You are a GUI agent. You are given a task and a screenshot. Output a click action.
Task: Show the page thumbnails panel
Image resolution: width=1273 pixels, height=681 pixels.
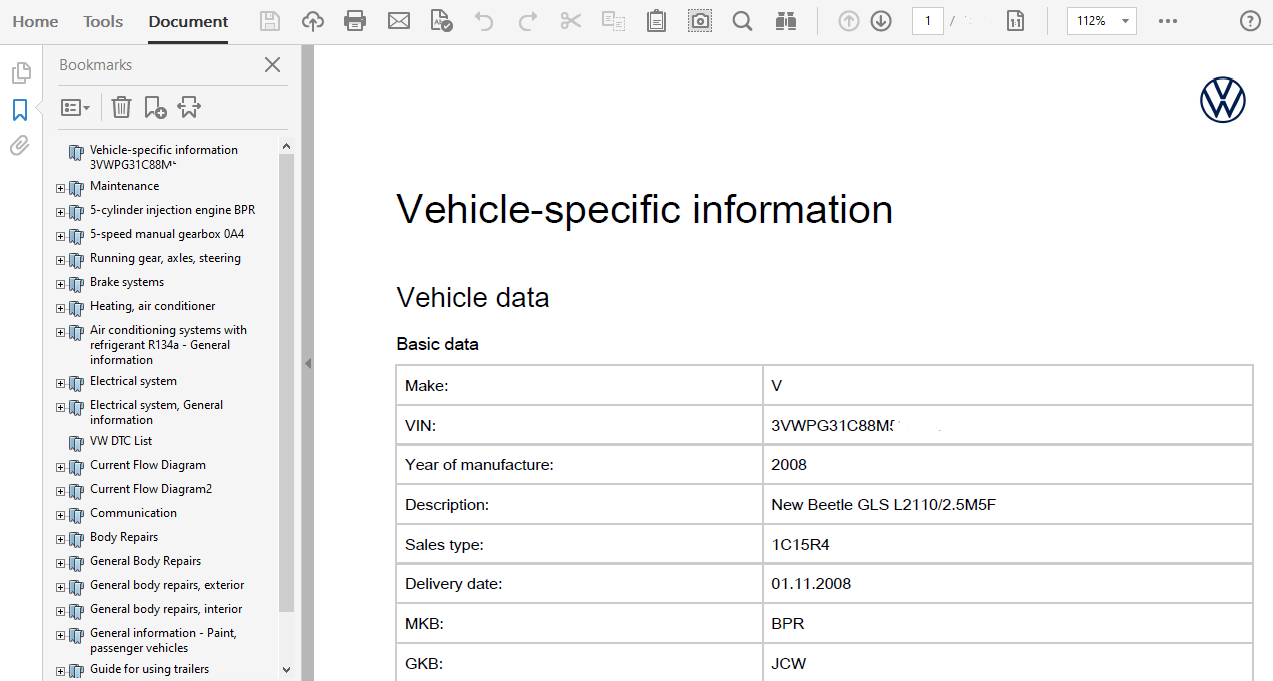click(20, 73)
